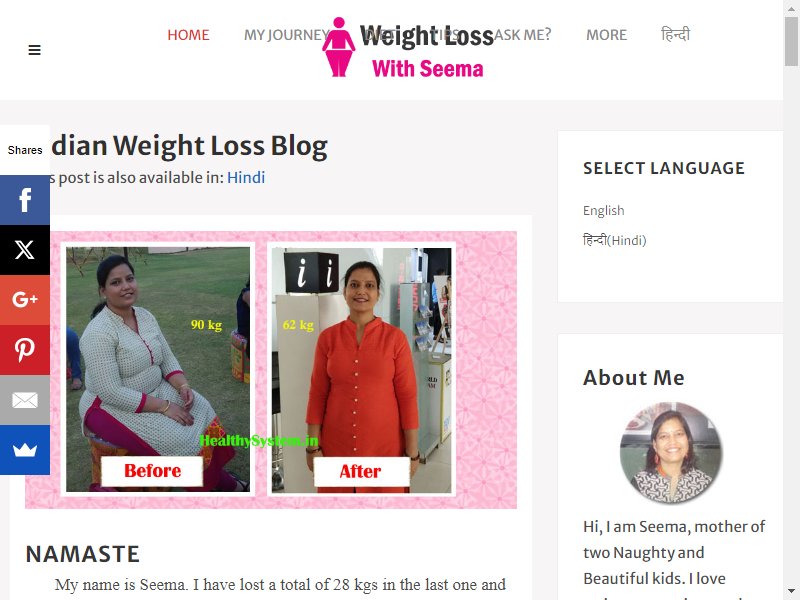Share by email using the envelope icon
This screenshot has width=800, height=600.
[24, 400]
